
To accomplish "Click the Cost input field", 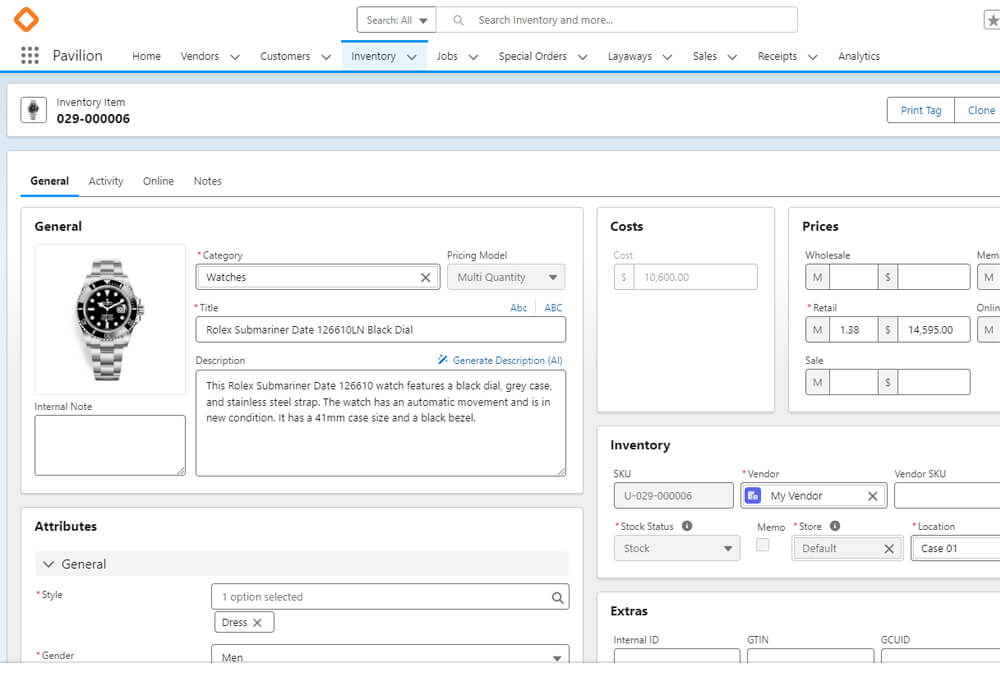I will point(696,278).
